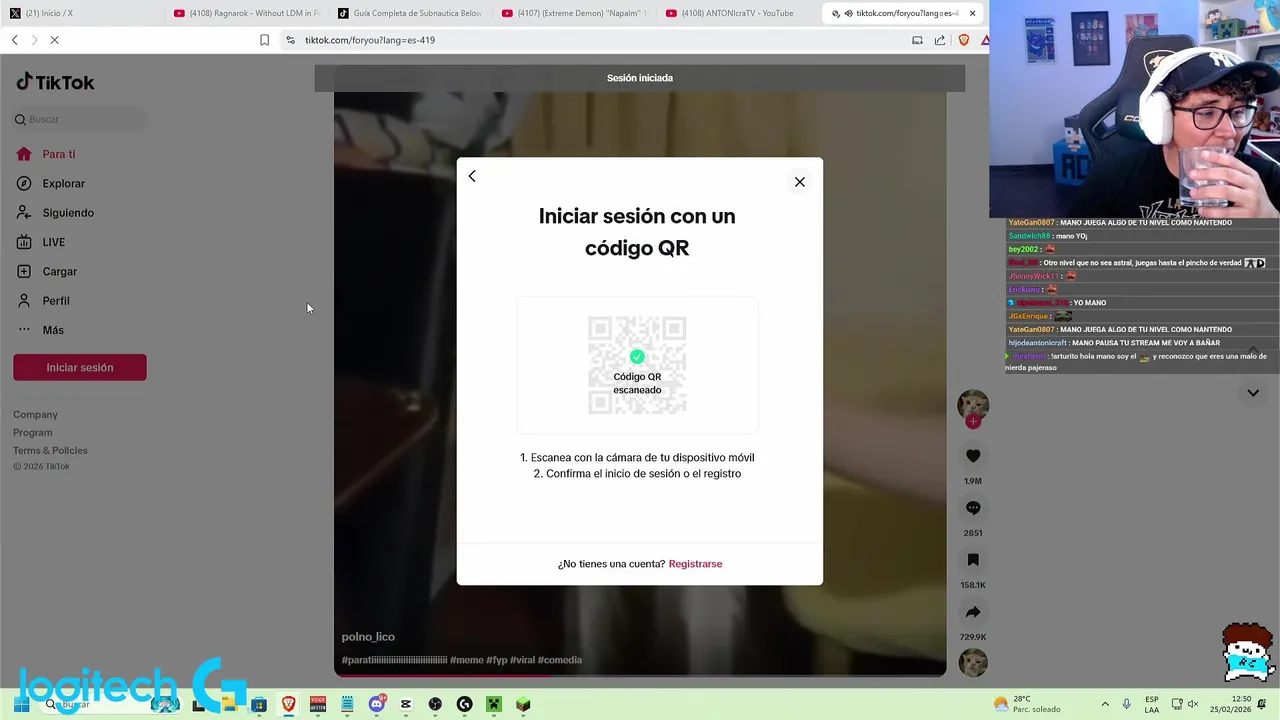Screen dimensions: 1280x720
Task: Click the scanned QR code image
Action: [637, 365]
